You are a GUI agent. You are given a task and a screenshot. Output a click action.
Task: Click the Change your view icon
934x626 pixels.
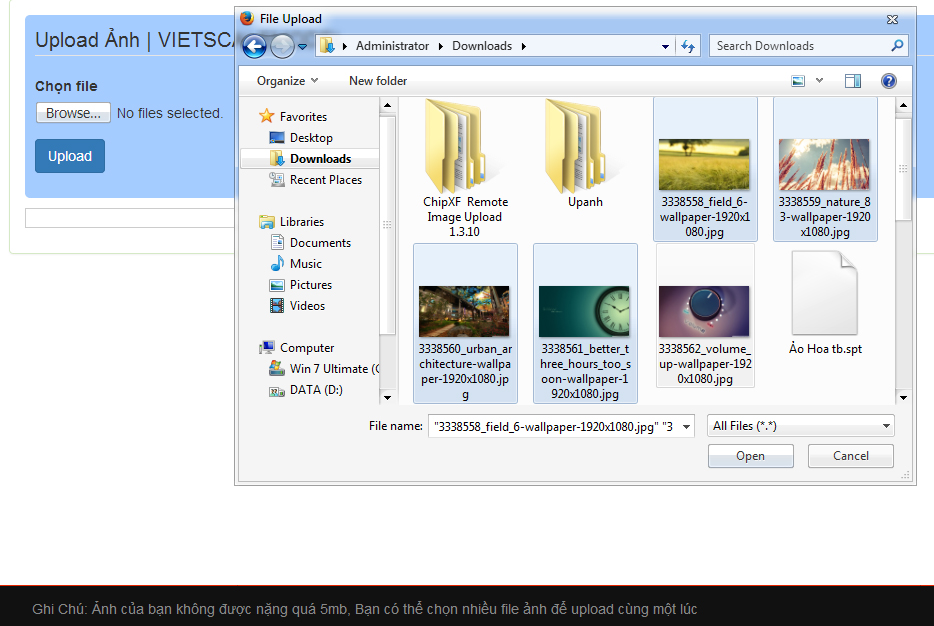click(798, 81)
